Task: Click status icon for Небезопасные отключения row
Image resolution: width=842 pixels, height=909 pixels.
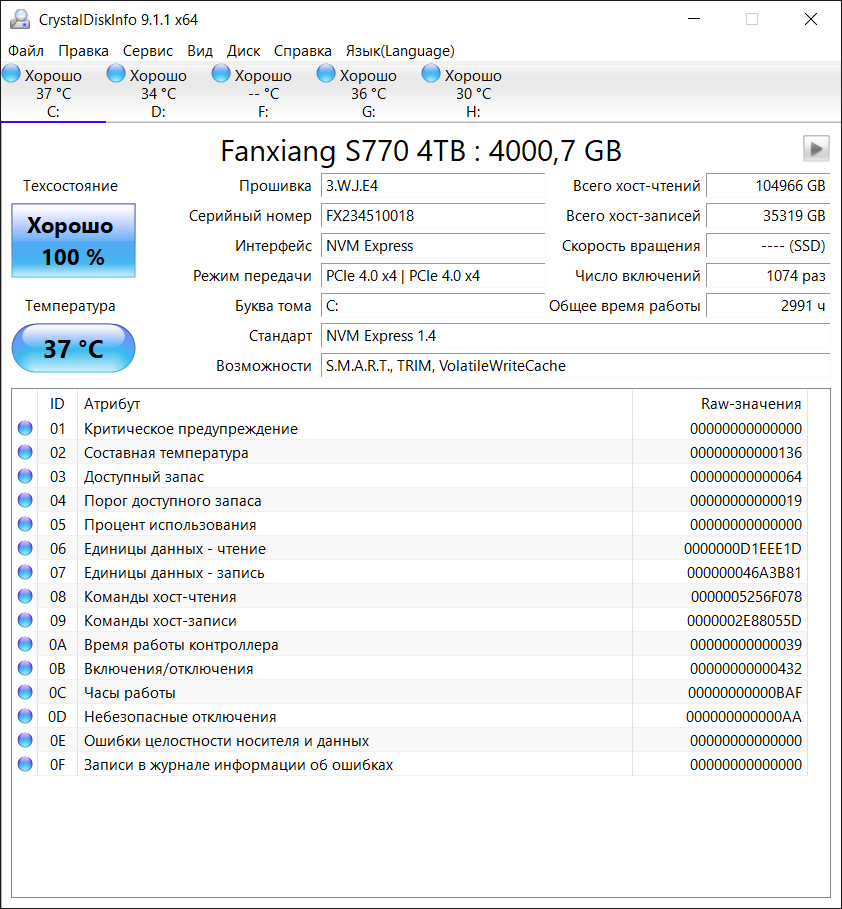Action: [x=25, y=717]
